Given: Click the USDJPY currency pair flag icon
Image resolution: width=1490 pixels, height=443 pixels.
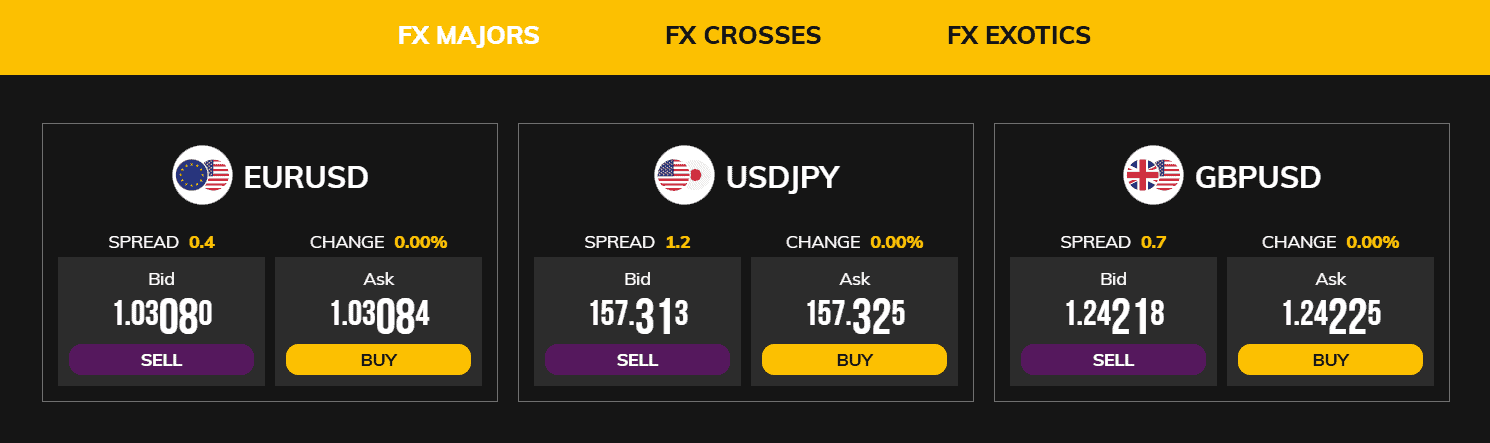Looking at the screenshot, I should tap(684, 176).
